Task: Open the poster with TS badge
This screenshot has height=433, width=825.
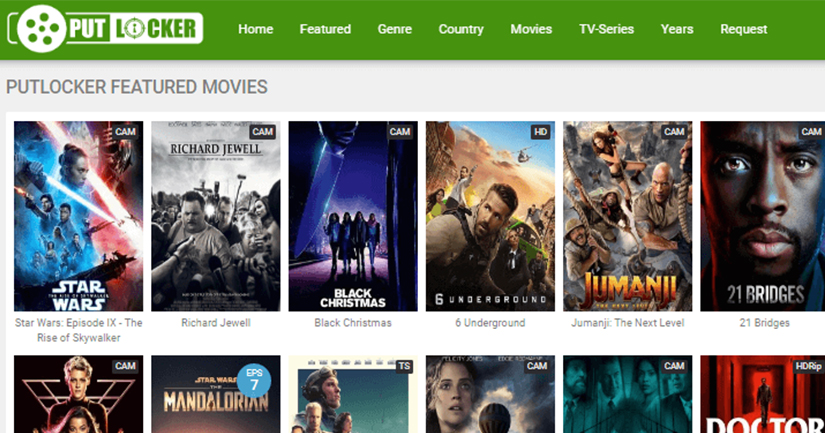Action: point(353,394)
